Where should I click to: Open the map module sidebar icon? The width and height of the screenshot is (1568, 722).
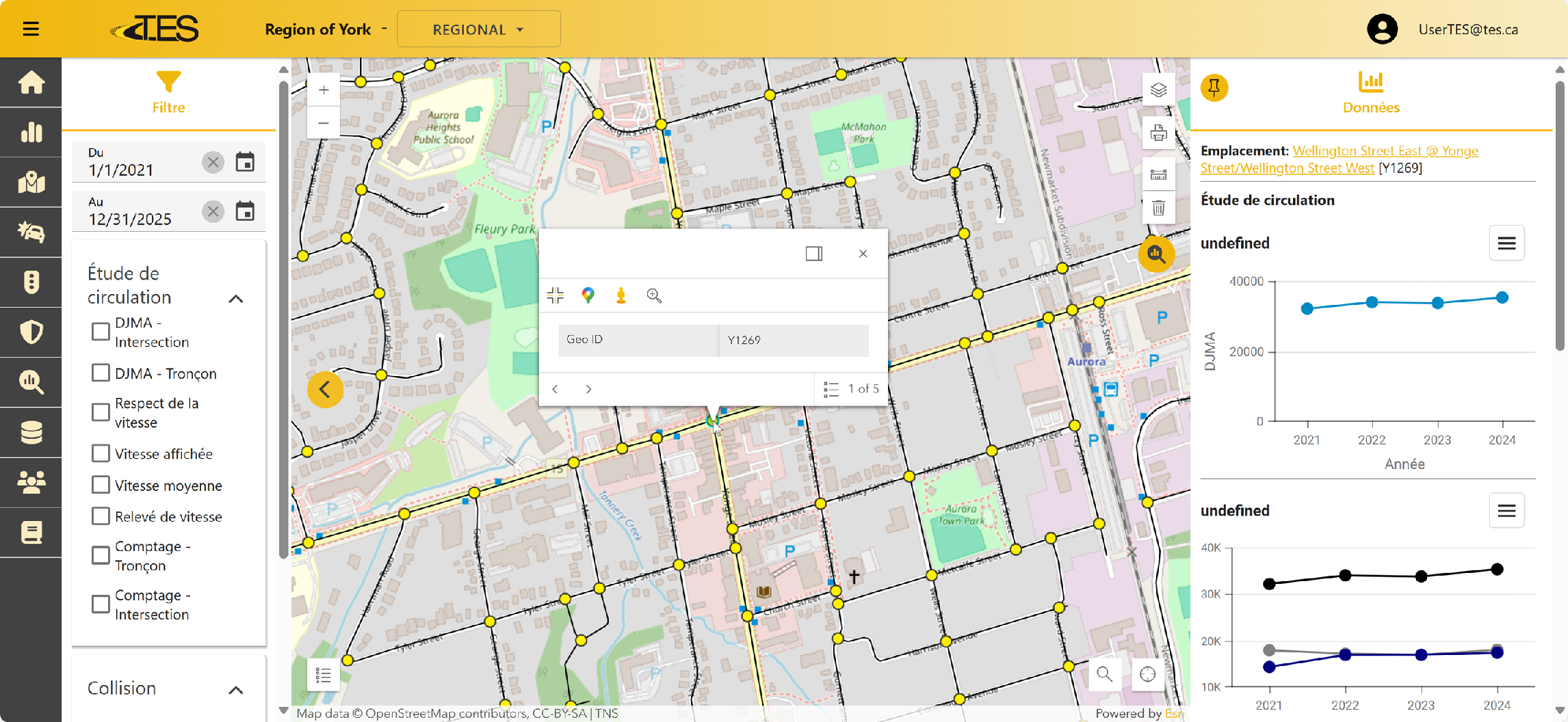click(31, 183)
